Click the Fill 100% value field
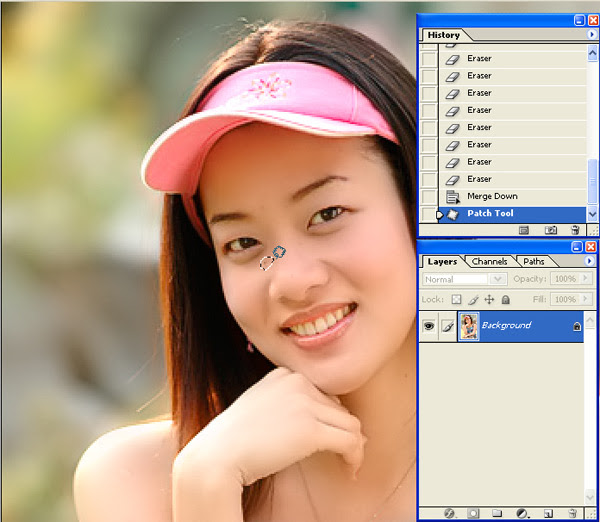Image resolution: width=600 pixels, height=522 pixels. pyautogui.click(x=565, y=299)
